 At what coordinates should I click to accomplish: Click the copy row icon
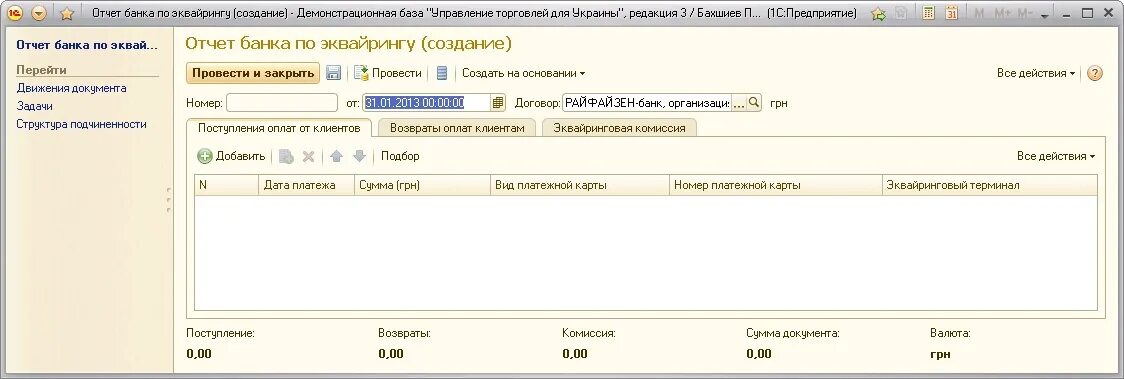coord(286,156)
